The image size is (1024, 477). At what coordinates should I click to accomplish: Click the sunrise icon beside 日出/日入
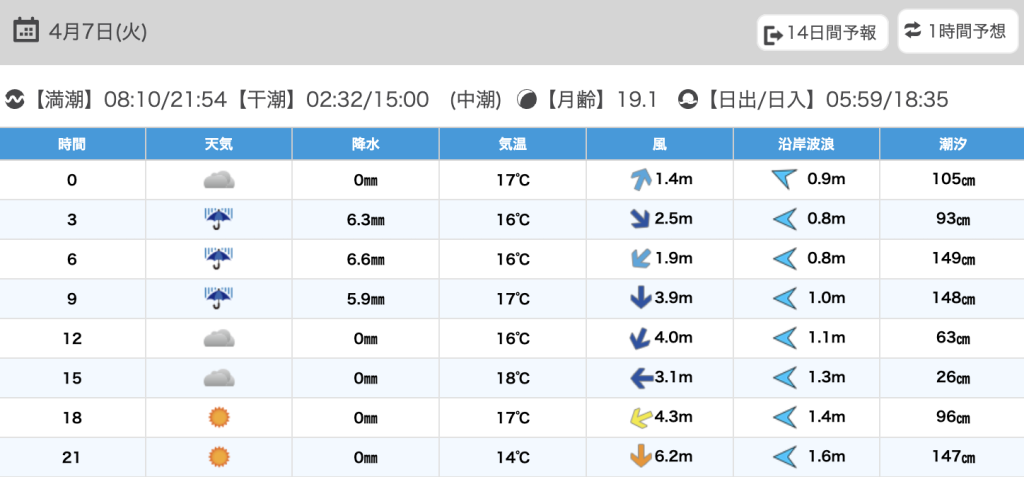pos(688,99)
